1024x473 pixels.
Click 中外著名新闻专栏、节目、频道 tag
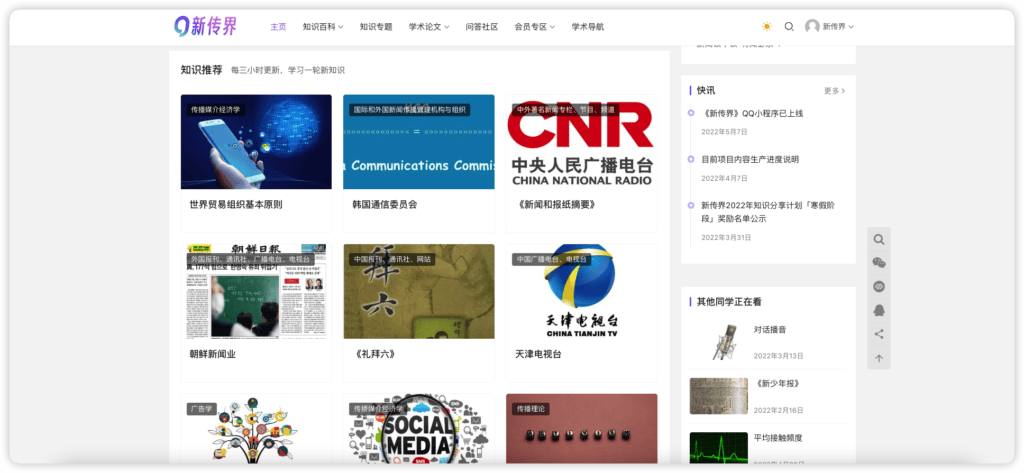[x=565, y=110]
